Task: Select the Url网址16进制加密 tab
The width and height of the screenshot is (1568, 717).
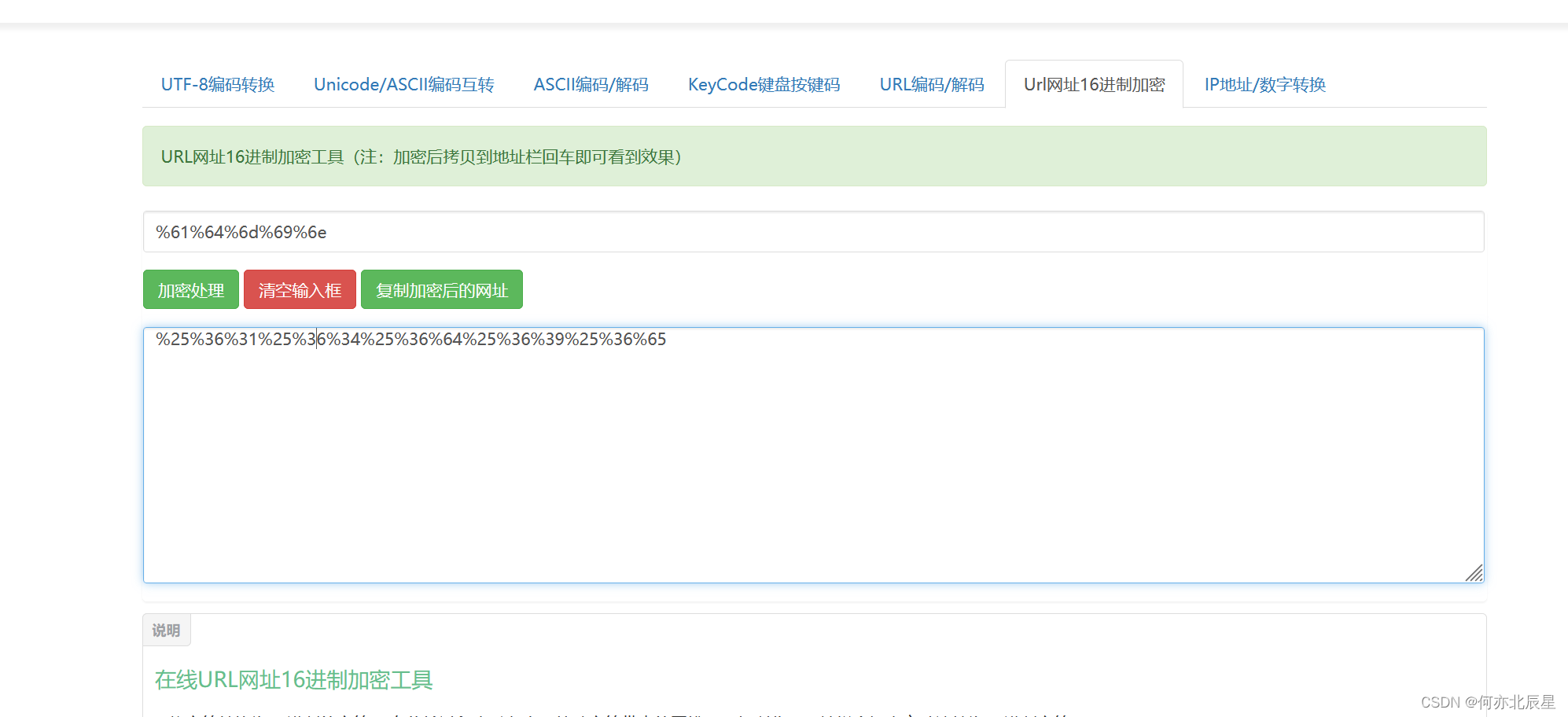Action: point(1094,84)
